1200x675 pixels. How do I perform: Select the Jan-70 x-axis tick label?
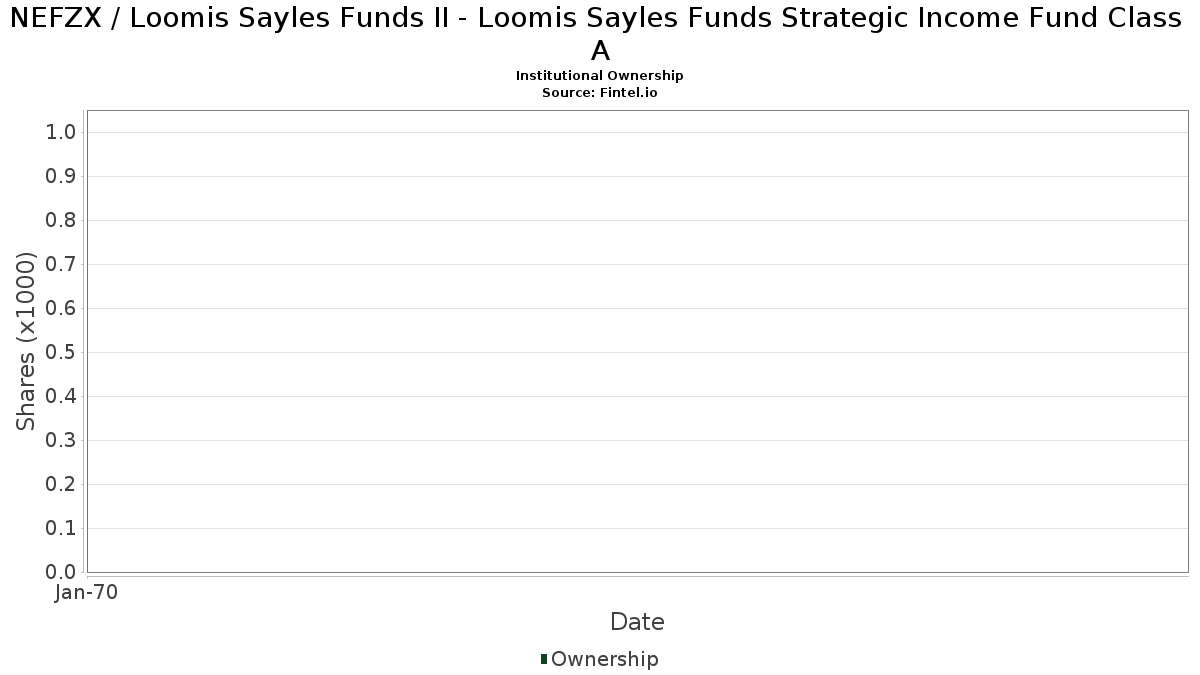pyautogui.click(x=87, y=593)
